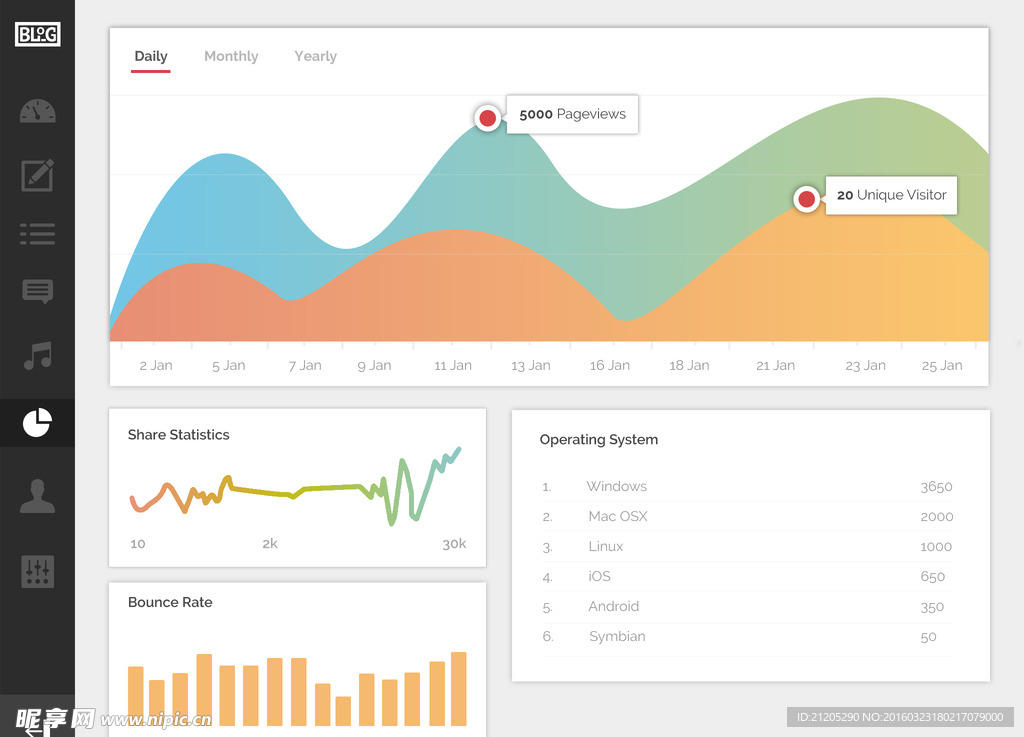Click the 1000 value for Linux
Screen dimensions: 1024x737
click(x=936, y=547)
